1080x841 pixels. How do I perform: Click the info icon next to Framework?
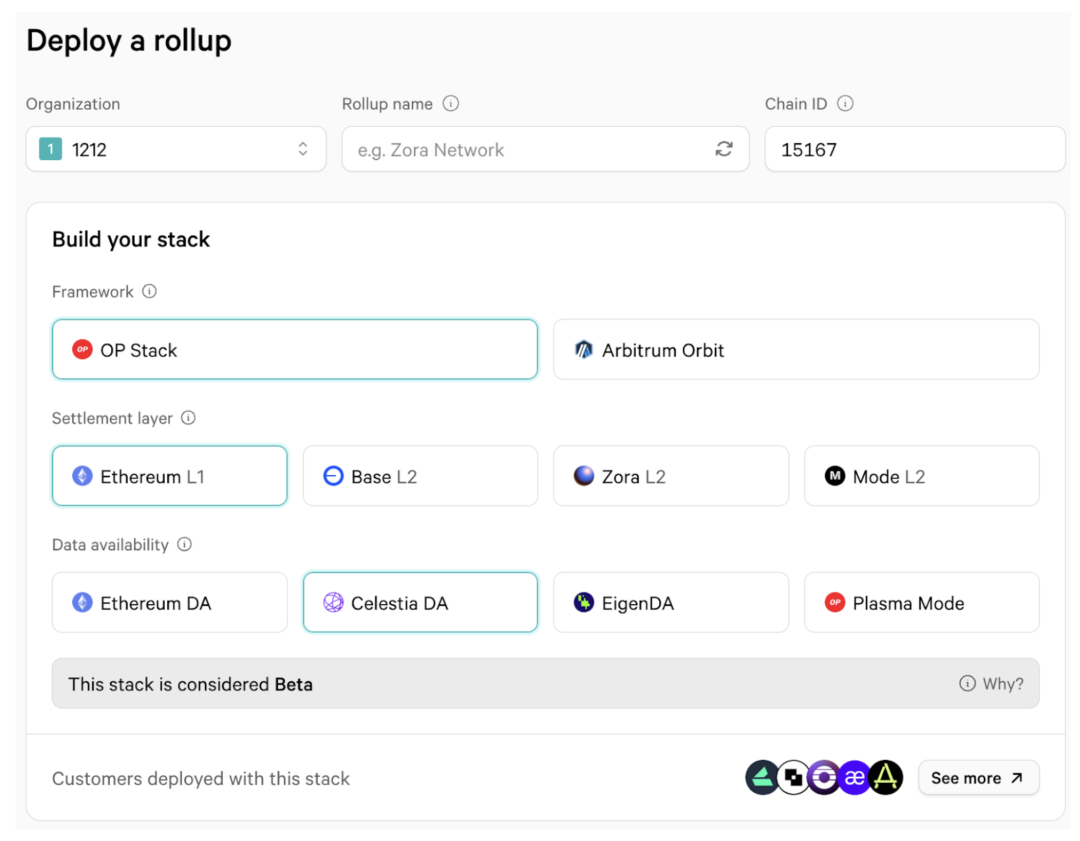point(149,292)
